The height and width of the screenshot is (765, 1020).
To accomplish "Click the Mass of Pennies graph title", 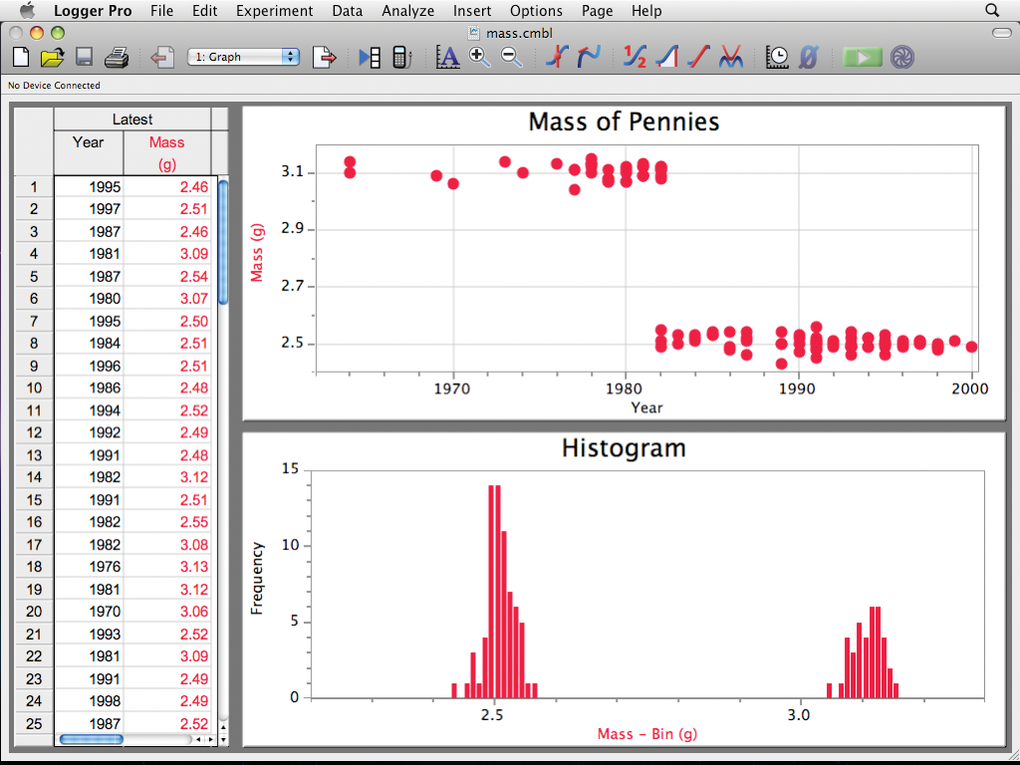I will (x=624, y=122).
